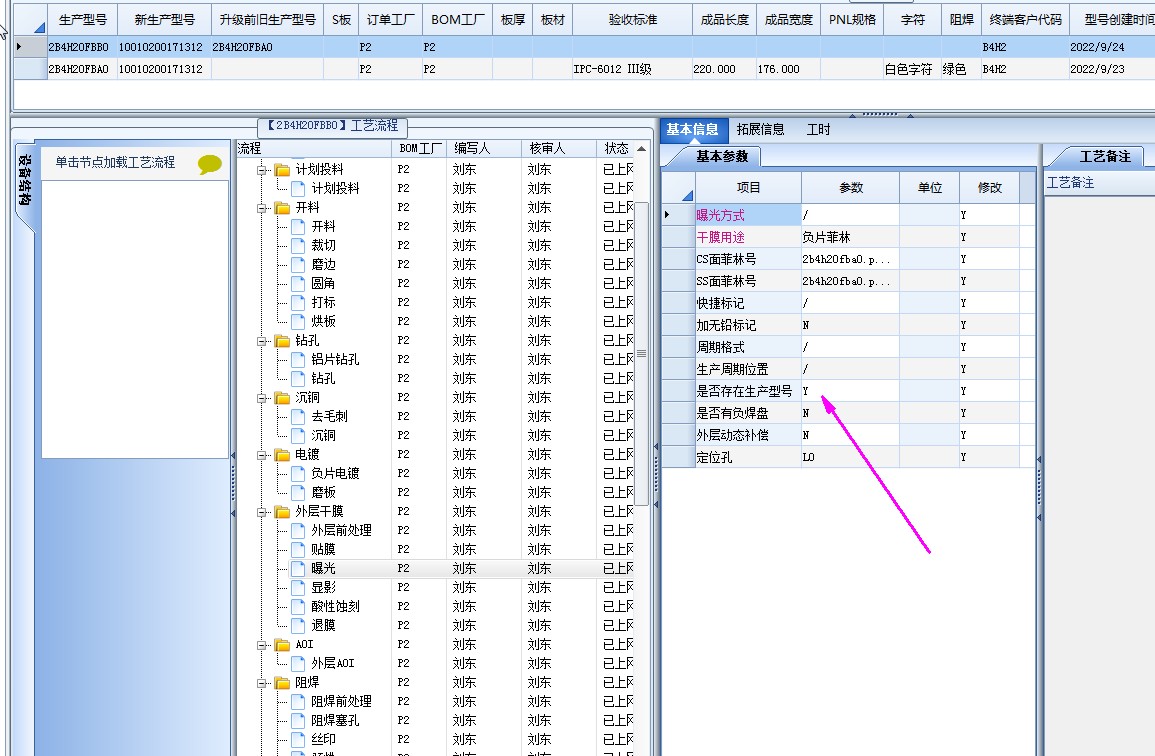Screen dimensions: 1155x756
Task: Click the document icon beside 去毛刺
Action: (298, 416)
